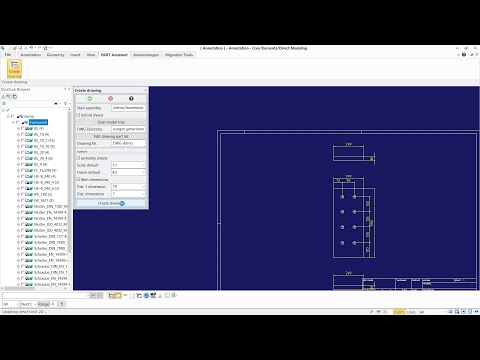
Task: Expand the BL_10_1 (16) tree row
Action: (x=18, y=140)
